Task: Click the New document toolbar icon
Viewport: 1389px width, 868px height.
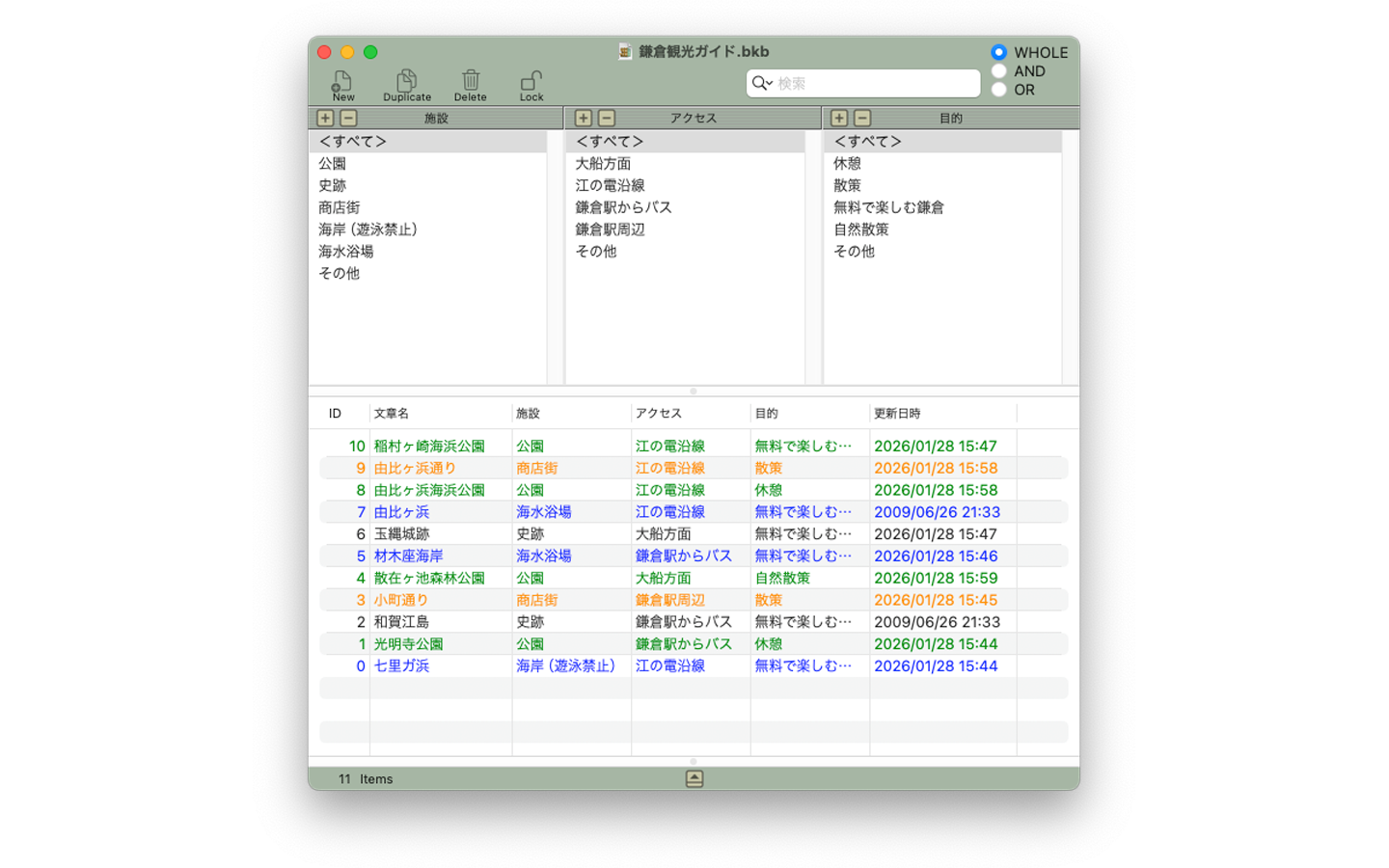Action: (342, 83)
